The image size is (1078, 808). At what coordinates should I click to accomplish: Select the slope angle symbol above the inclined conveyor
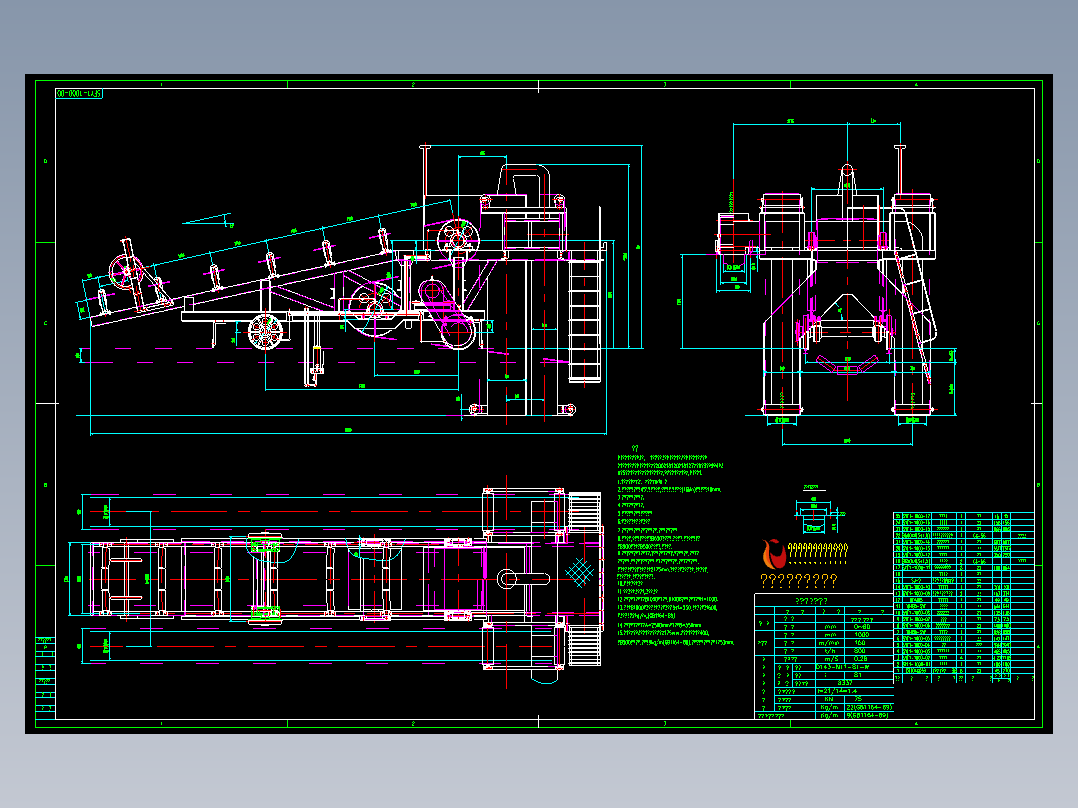coord(208,221)
